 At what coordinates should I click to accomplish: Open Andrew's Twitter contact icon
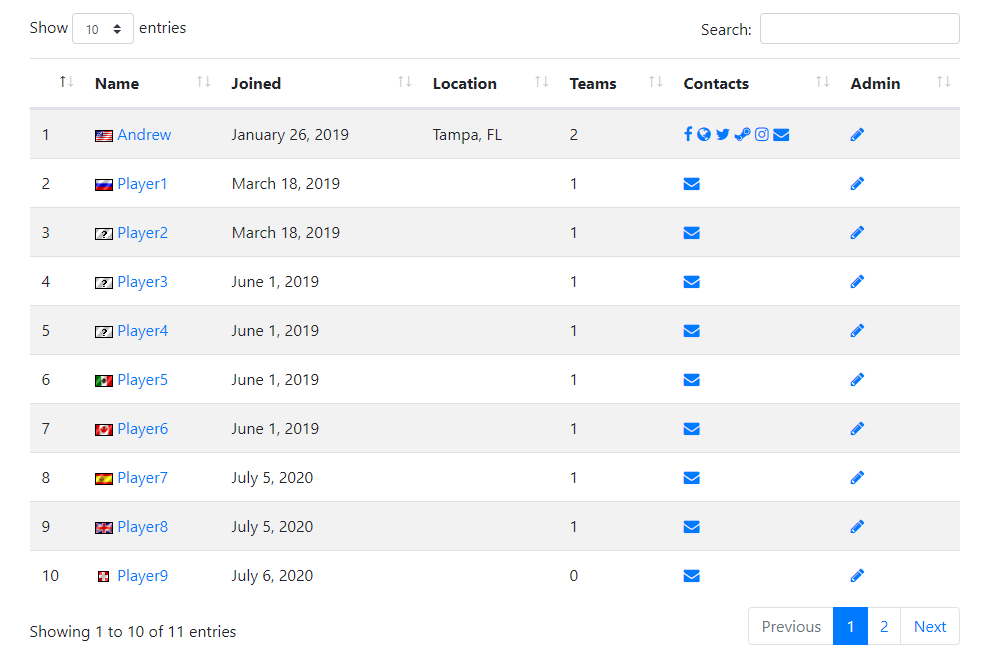pos(723,134)
